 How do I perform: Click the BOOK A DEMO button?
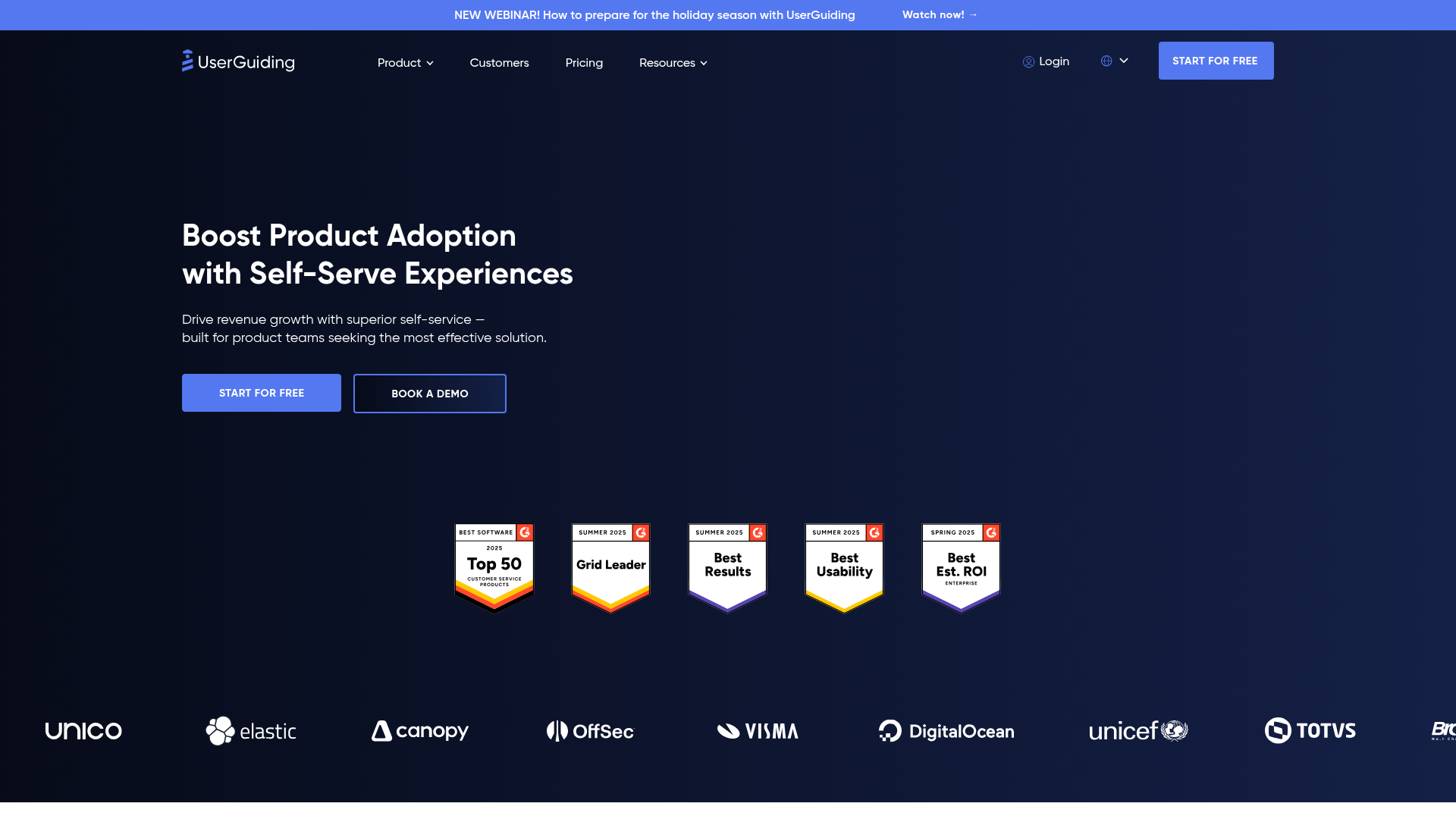(x=429, y=394)
